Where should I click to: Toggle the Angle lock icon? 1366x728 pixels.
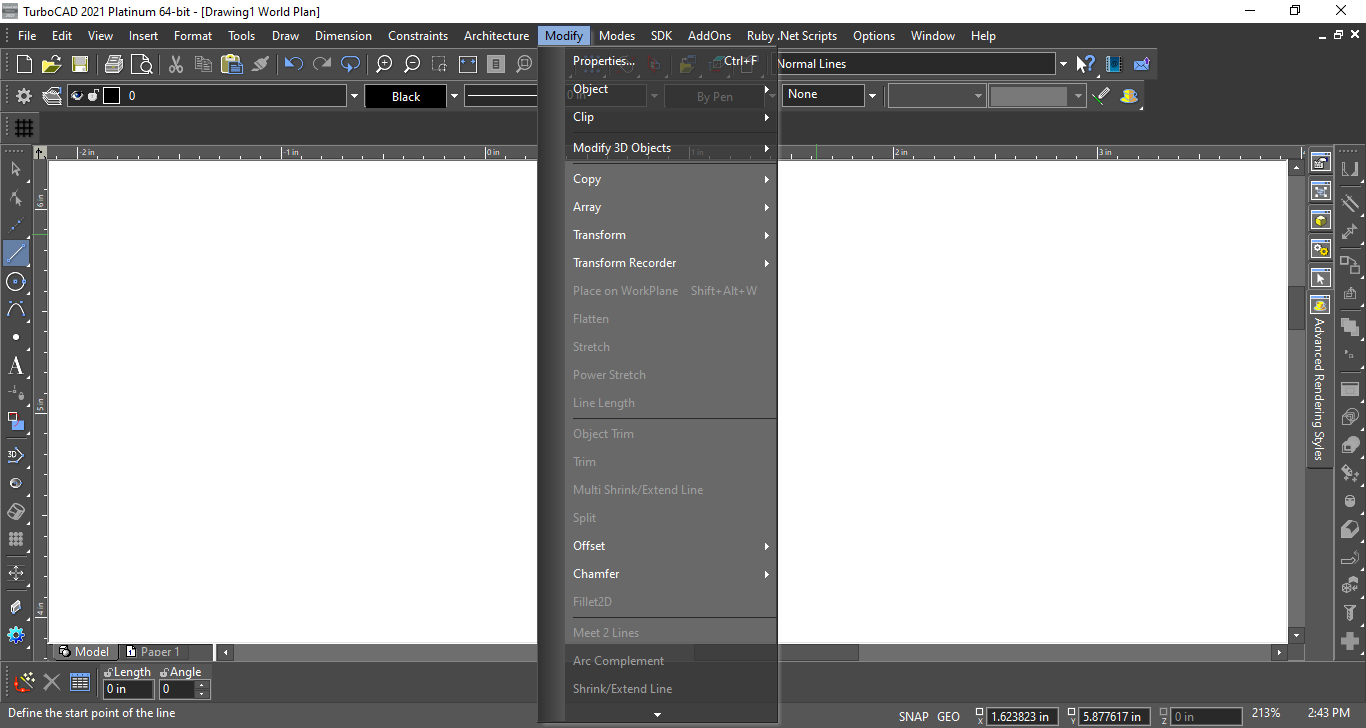[164, 672]
